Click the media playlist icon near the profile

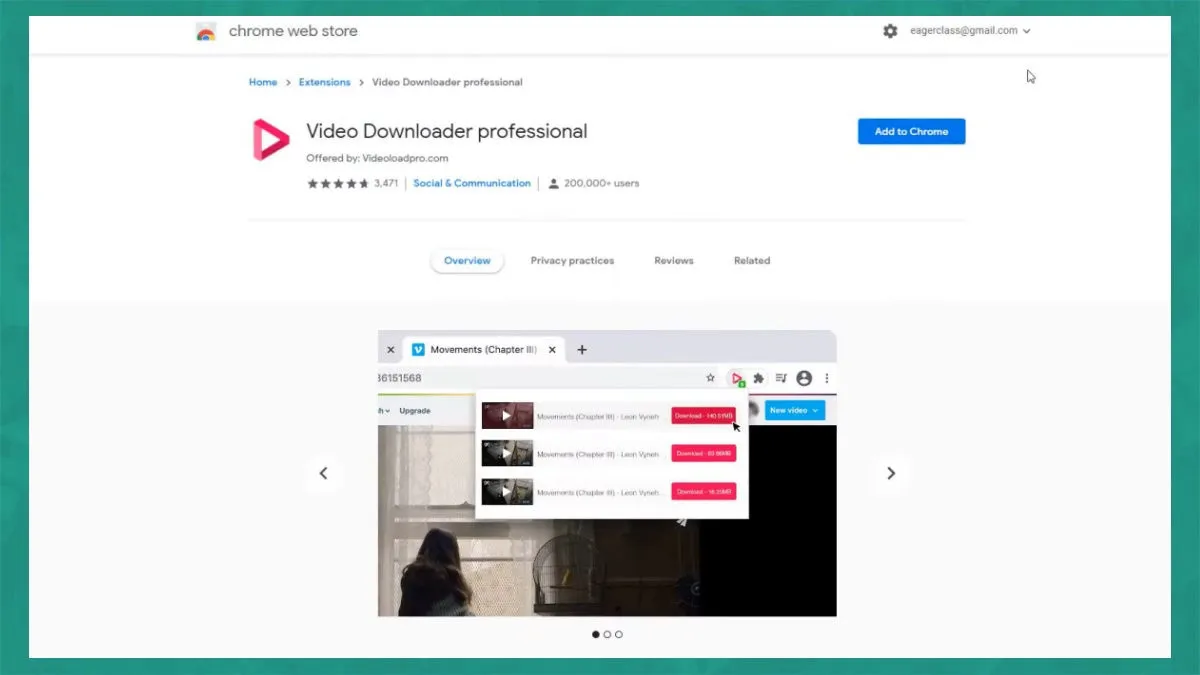781,378
